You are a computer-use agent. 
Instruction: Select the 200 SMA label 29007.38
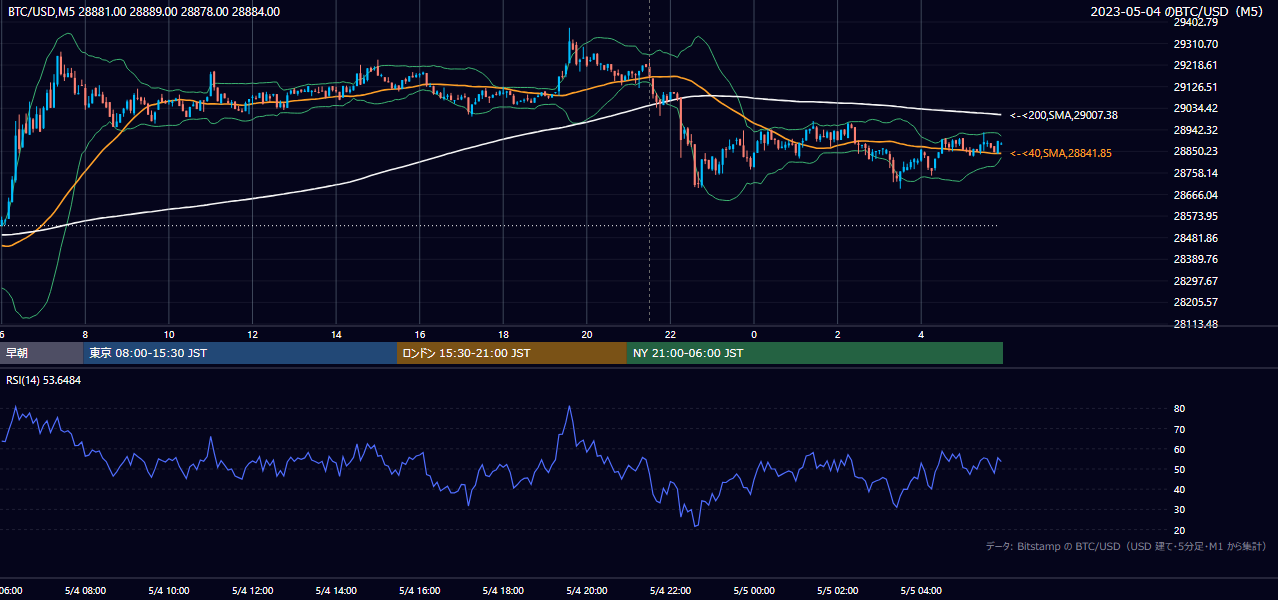[1064, 116]
